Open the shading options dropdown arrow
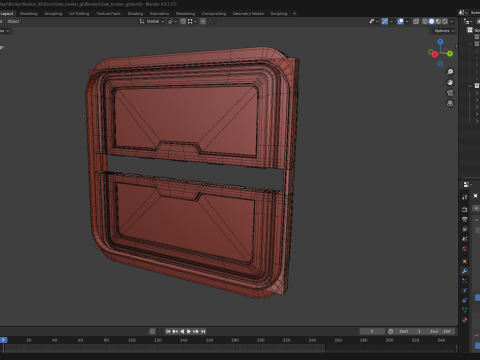The image size is (480, 360). coord(451,21)
